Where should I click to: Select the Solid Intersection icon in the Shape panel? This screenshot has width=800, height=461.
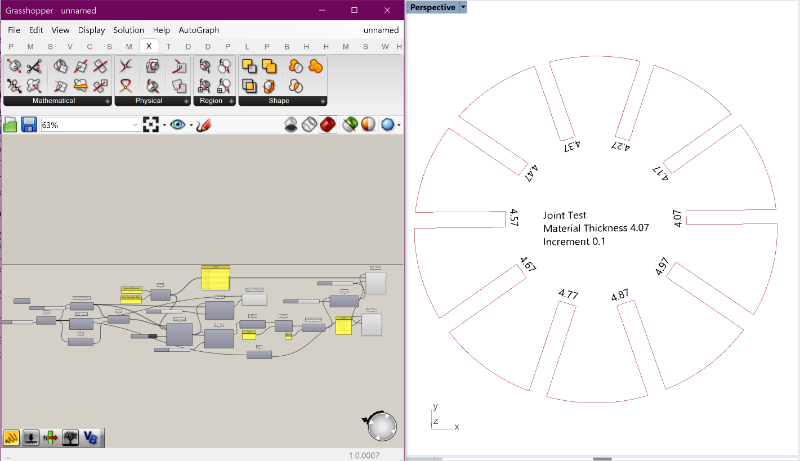[249, 86]
